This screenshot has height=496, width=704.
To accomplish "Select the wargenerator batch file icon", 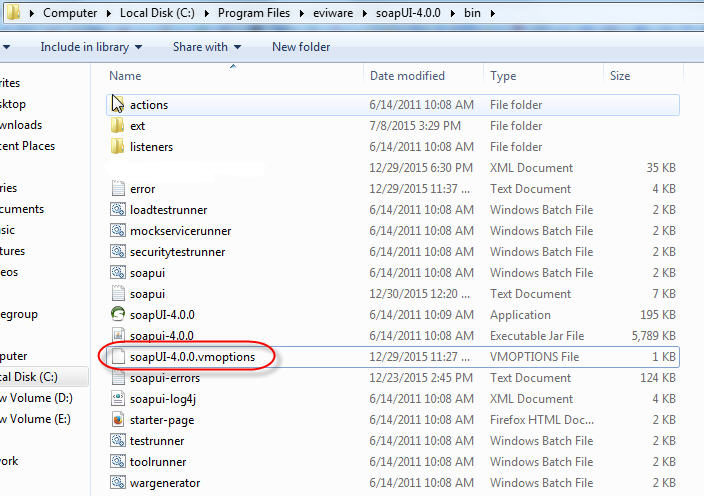I will click(118, 483).
